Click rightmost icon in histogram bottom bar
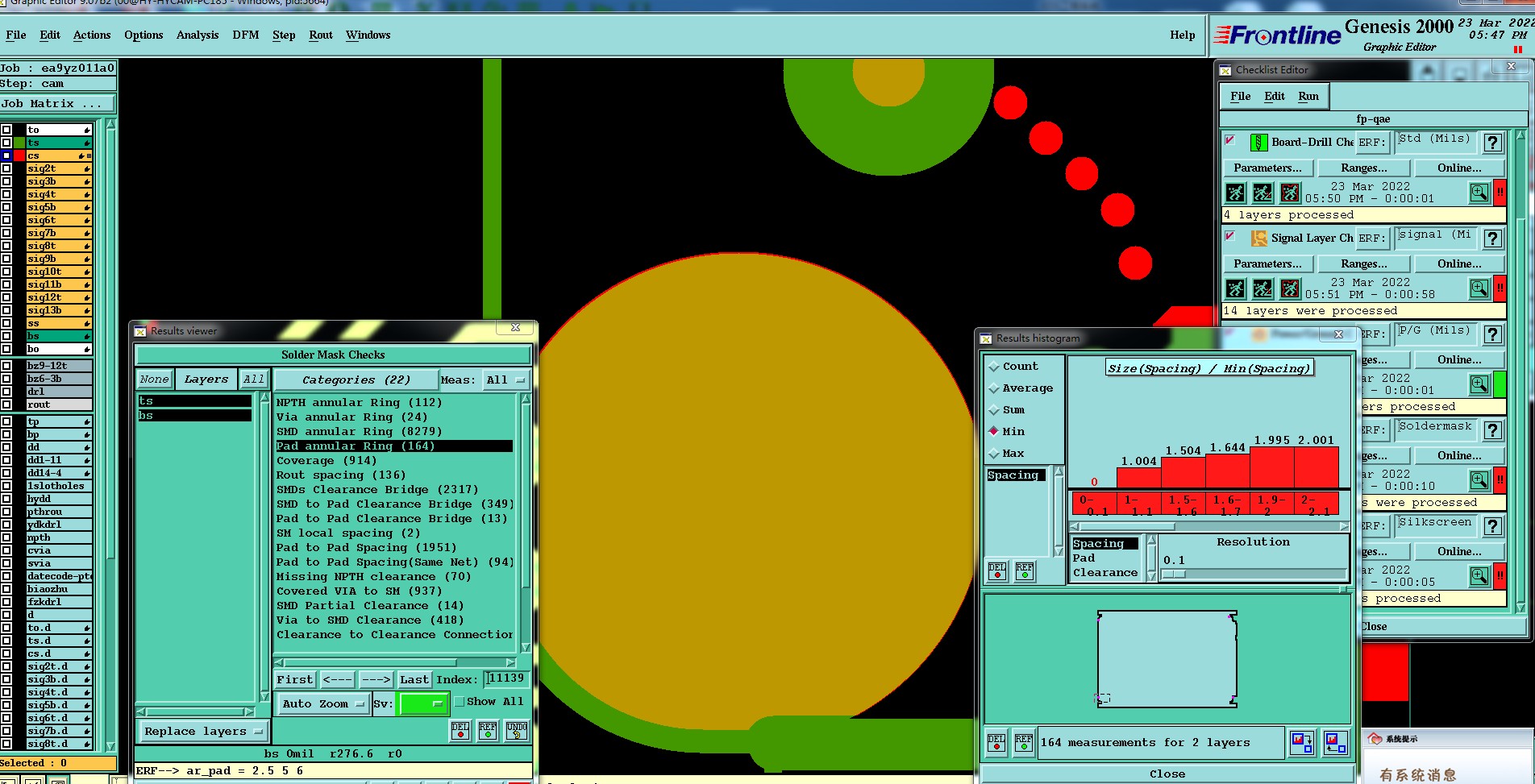Image resolution: width=1535 pixels, height=784 pixels. pos(1335,743)
